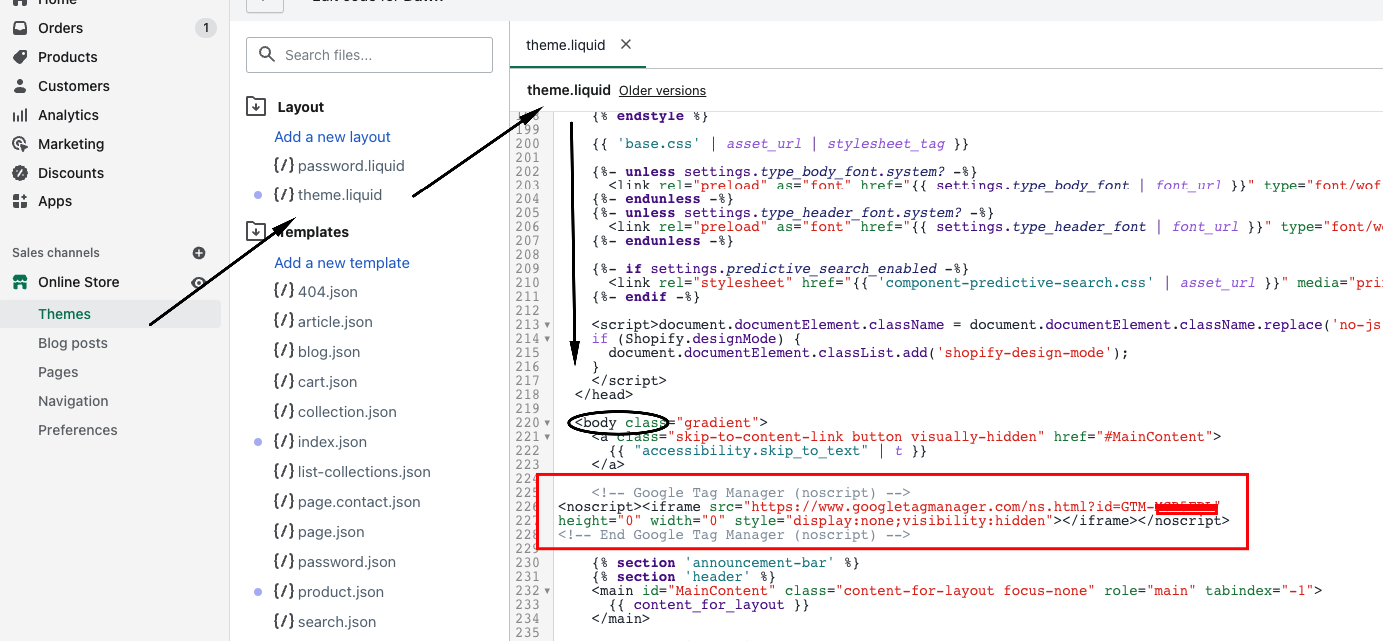This screenshot has width=1383, height=641.
Task: Click the Apps grid icon
Action: tap(20, 201)
